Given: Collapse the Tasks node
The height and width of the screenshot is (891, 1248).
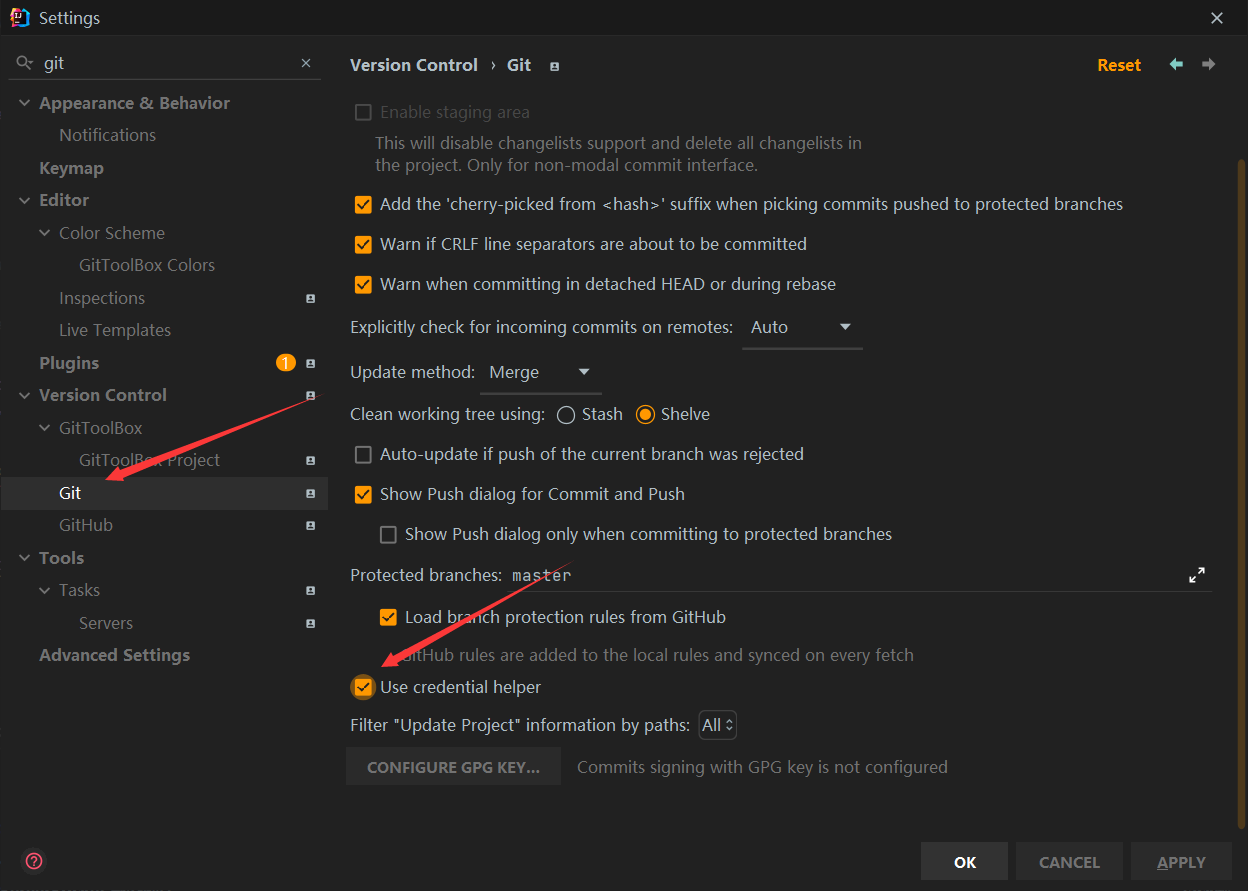Looking at the screenshot, I should coord(45,590).
